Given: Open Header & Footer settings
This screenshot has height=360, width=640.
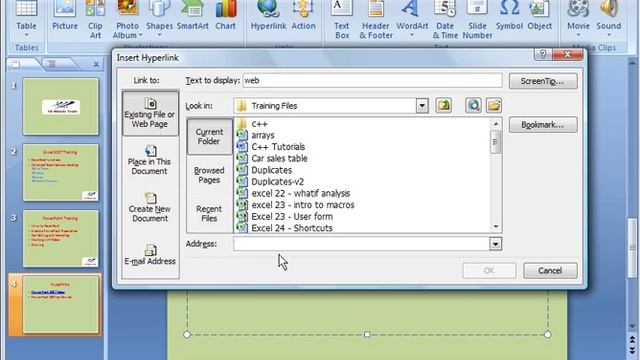Looking at the screenshot, I should [376, 20].
